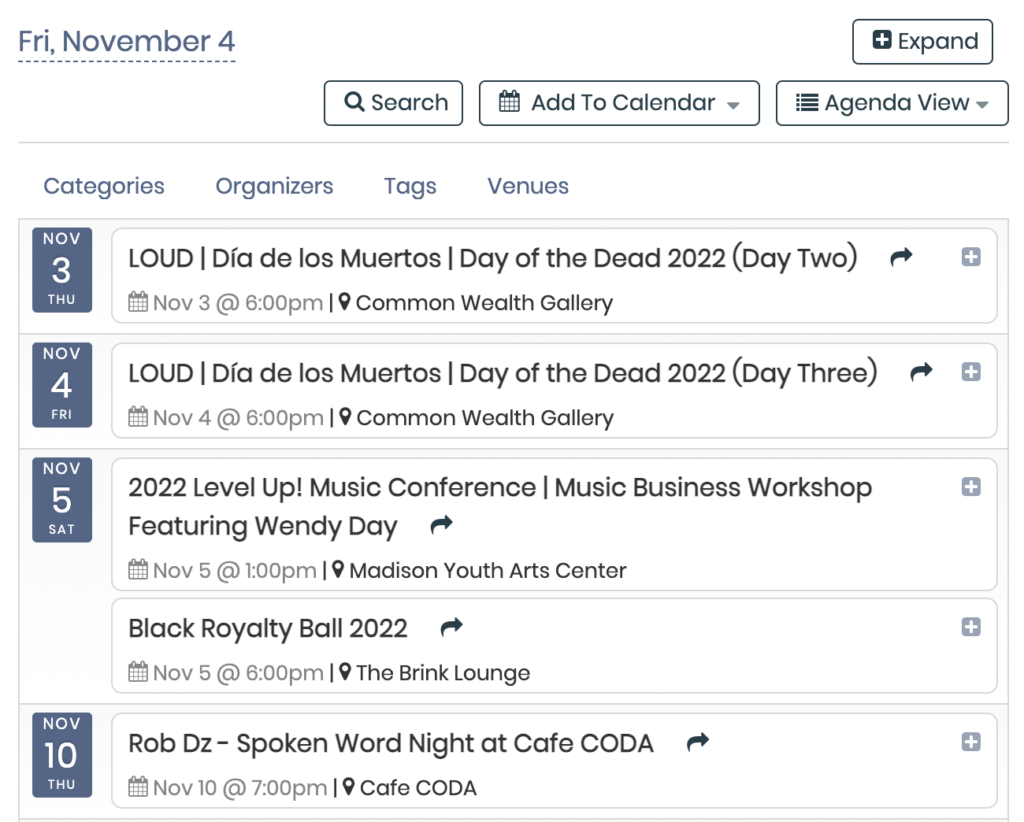Open the Agenda View dropdown
Screen dimensions: 1024x822
tap(891, 103)
